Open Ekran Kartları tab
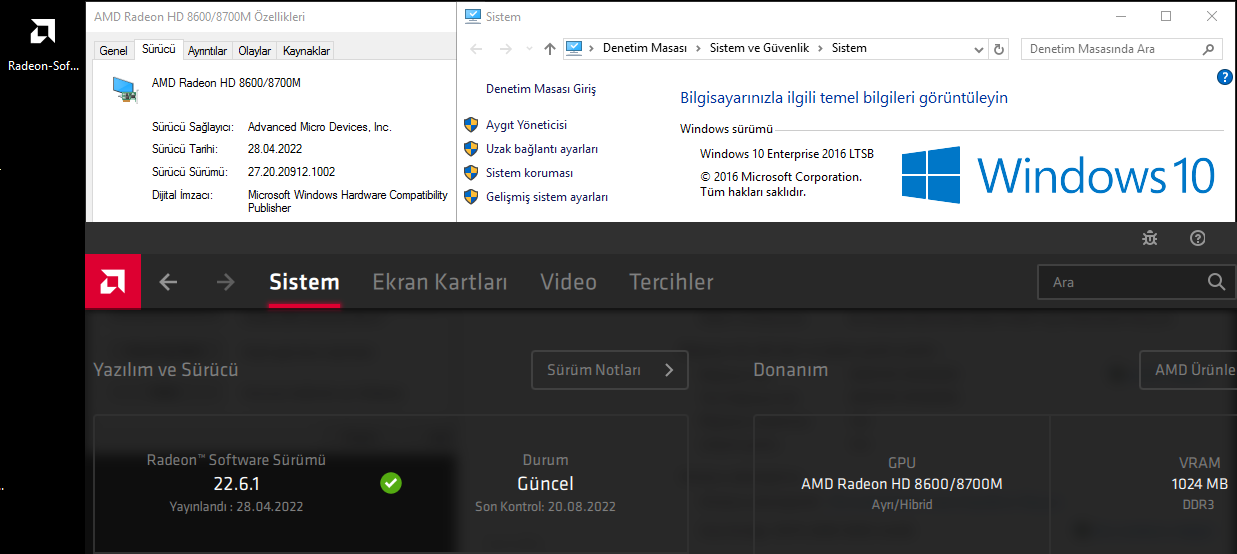Viewport: 1237px width, 554px height. (x=440, y=282)
